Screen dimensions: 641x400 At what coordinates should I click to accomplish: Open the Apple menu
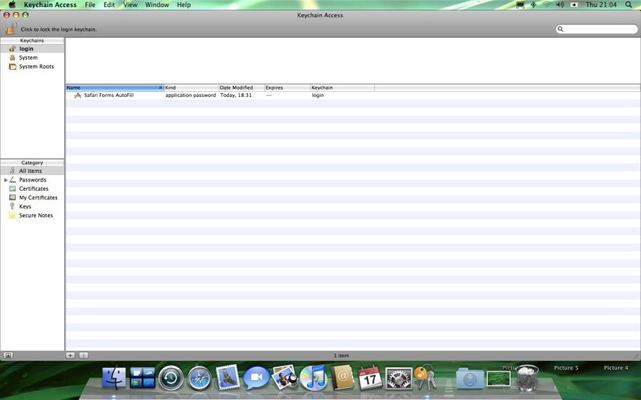click(12, 4)
